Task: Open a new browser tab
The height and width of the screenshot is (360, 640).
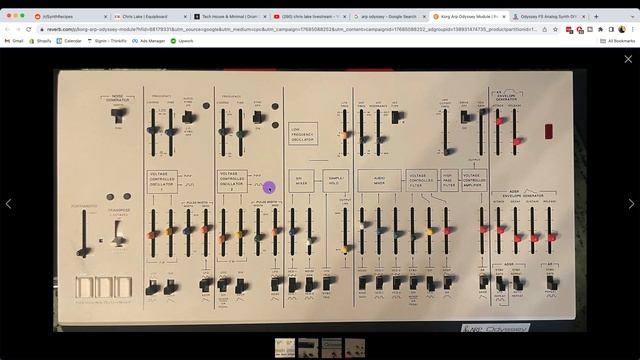Action: click(596, 17)
